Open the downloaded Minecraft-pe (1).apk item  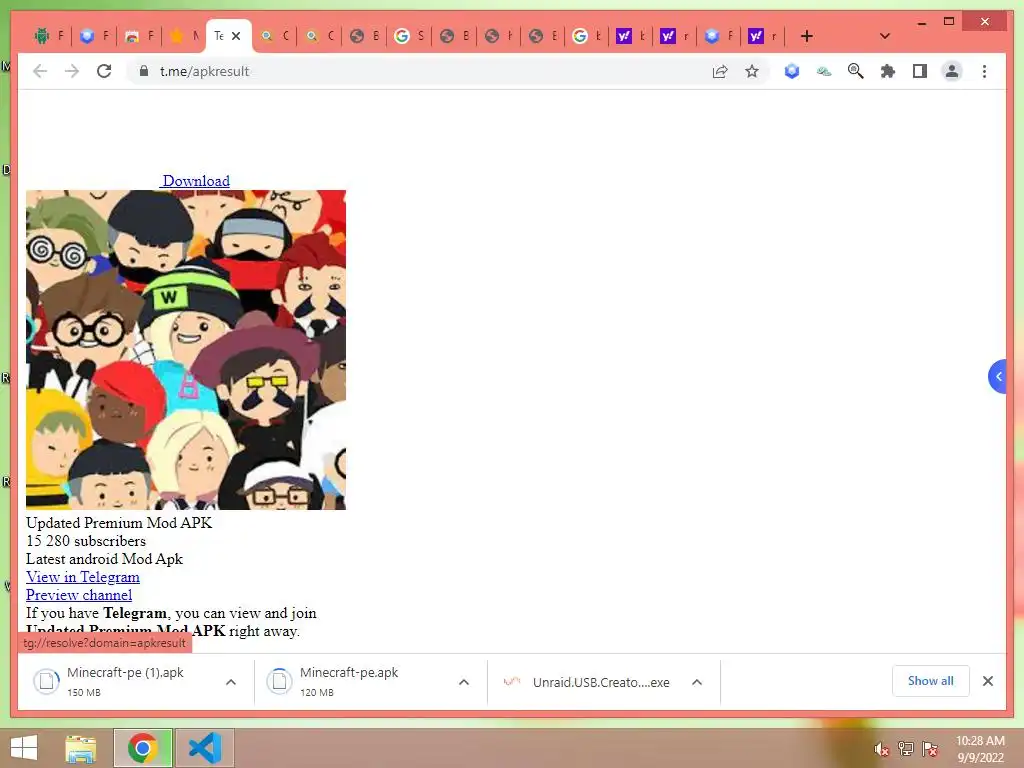click(124, 681)
